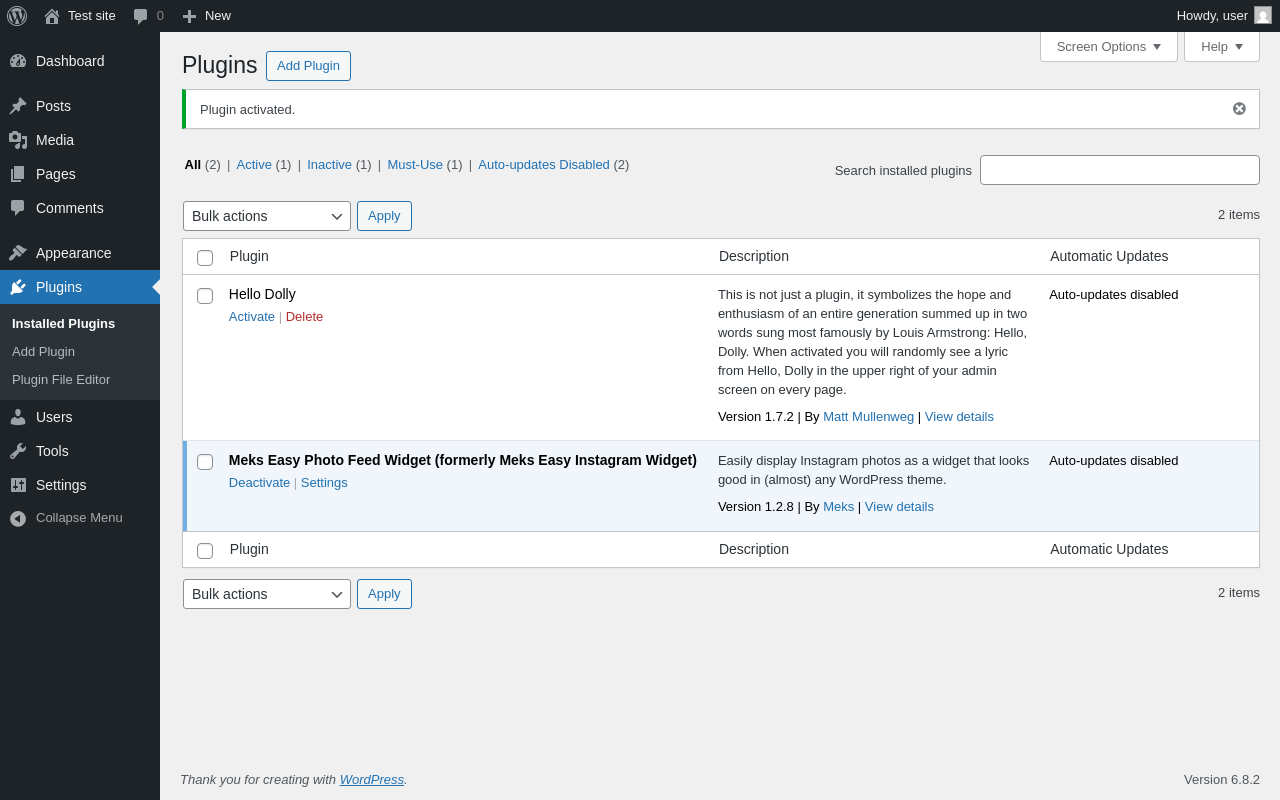View details for Hello Dolly
The width and height of the screenshot is (1280, 800).
tap(959, 417)
